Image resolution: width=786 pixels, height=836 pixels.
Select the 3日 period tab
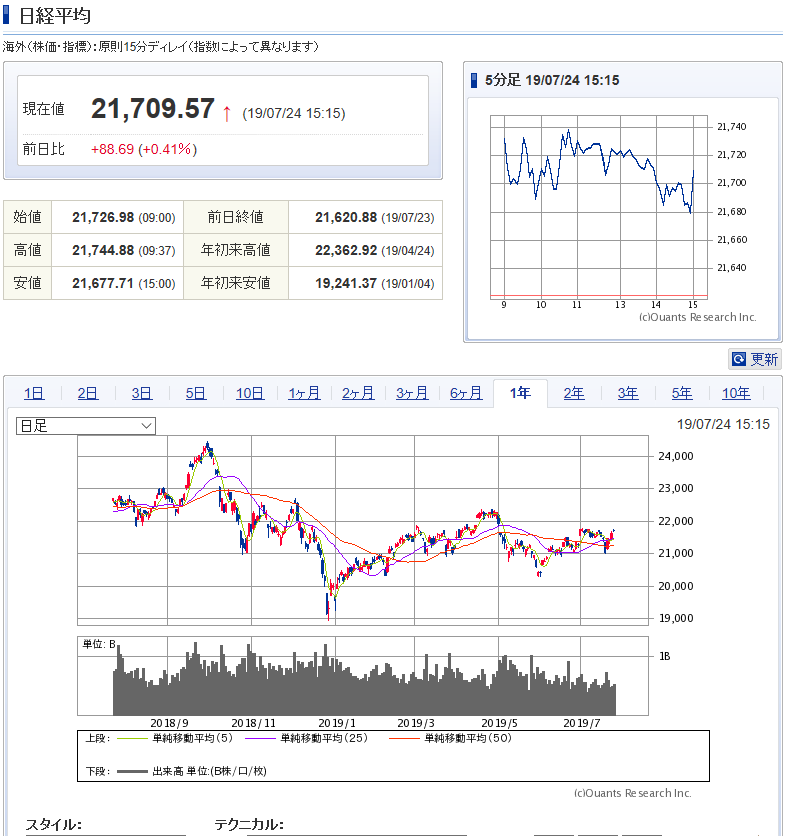click(141, 393)
